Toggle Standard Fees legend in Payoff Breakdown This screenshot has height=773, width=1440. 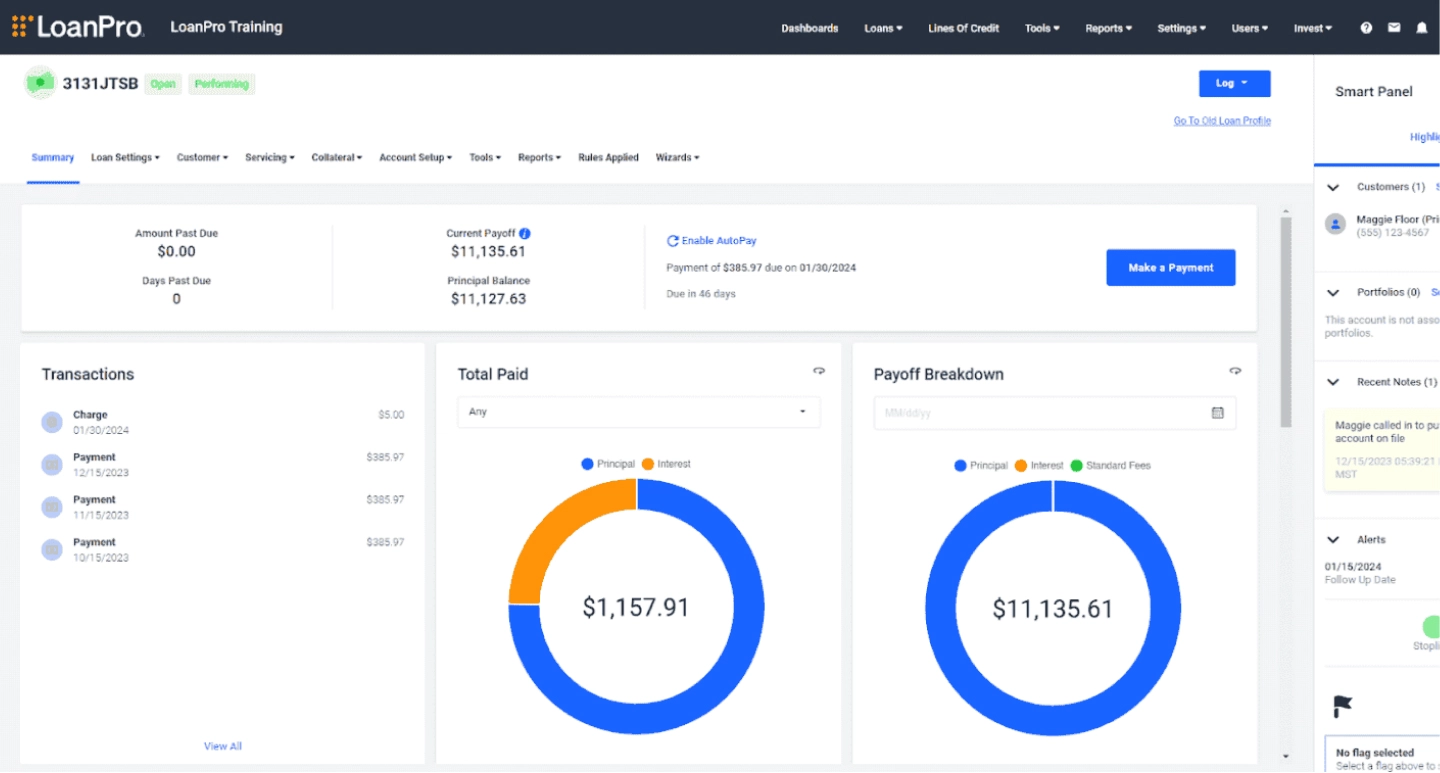(1113, 465)
